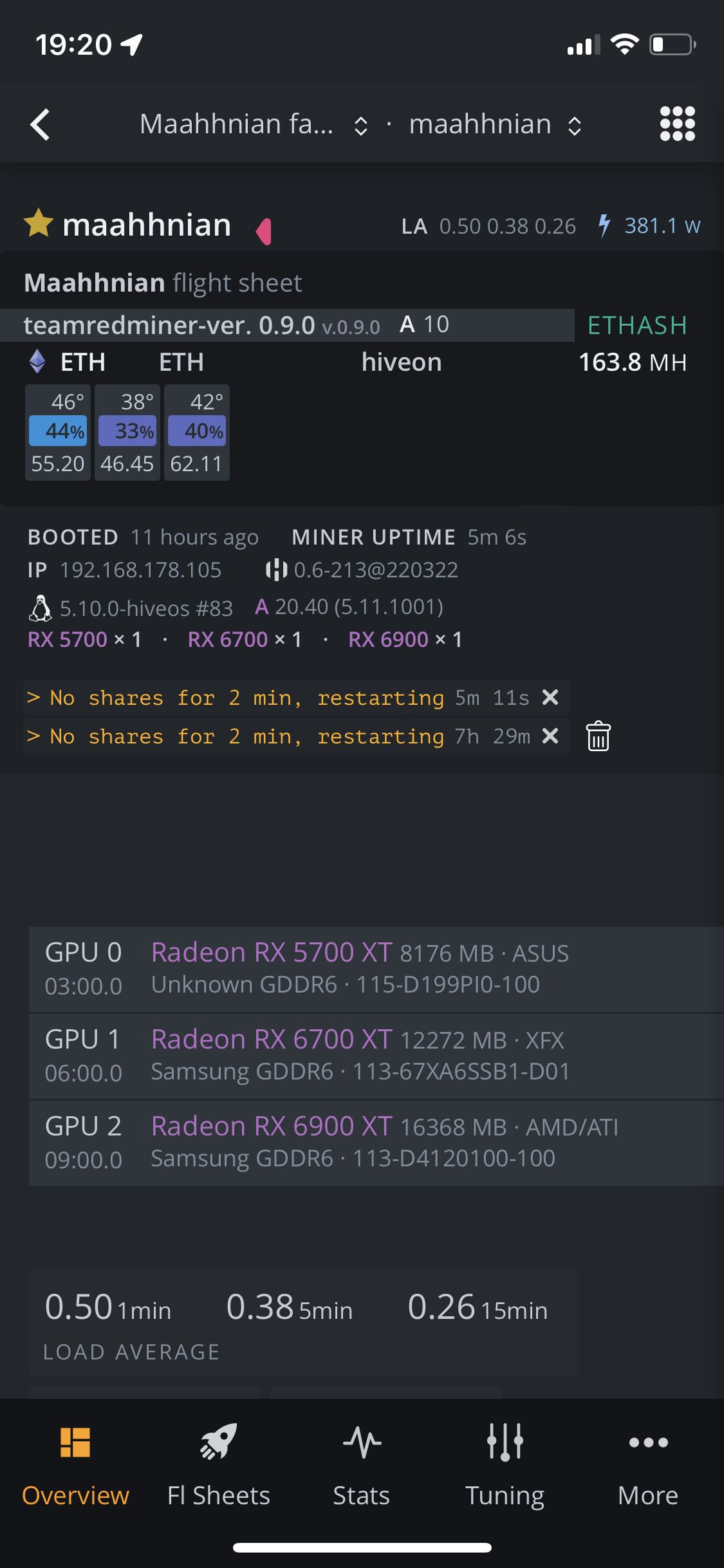Image resolution: width=724 pixels, height=1568 pixels.
Task: Open GPU 1 Radeon RX 6700 XT row
Action: pyautogui.click(x=376, y=1056)
